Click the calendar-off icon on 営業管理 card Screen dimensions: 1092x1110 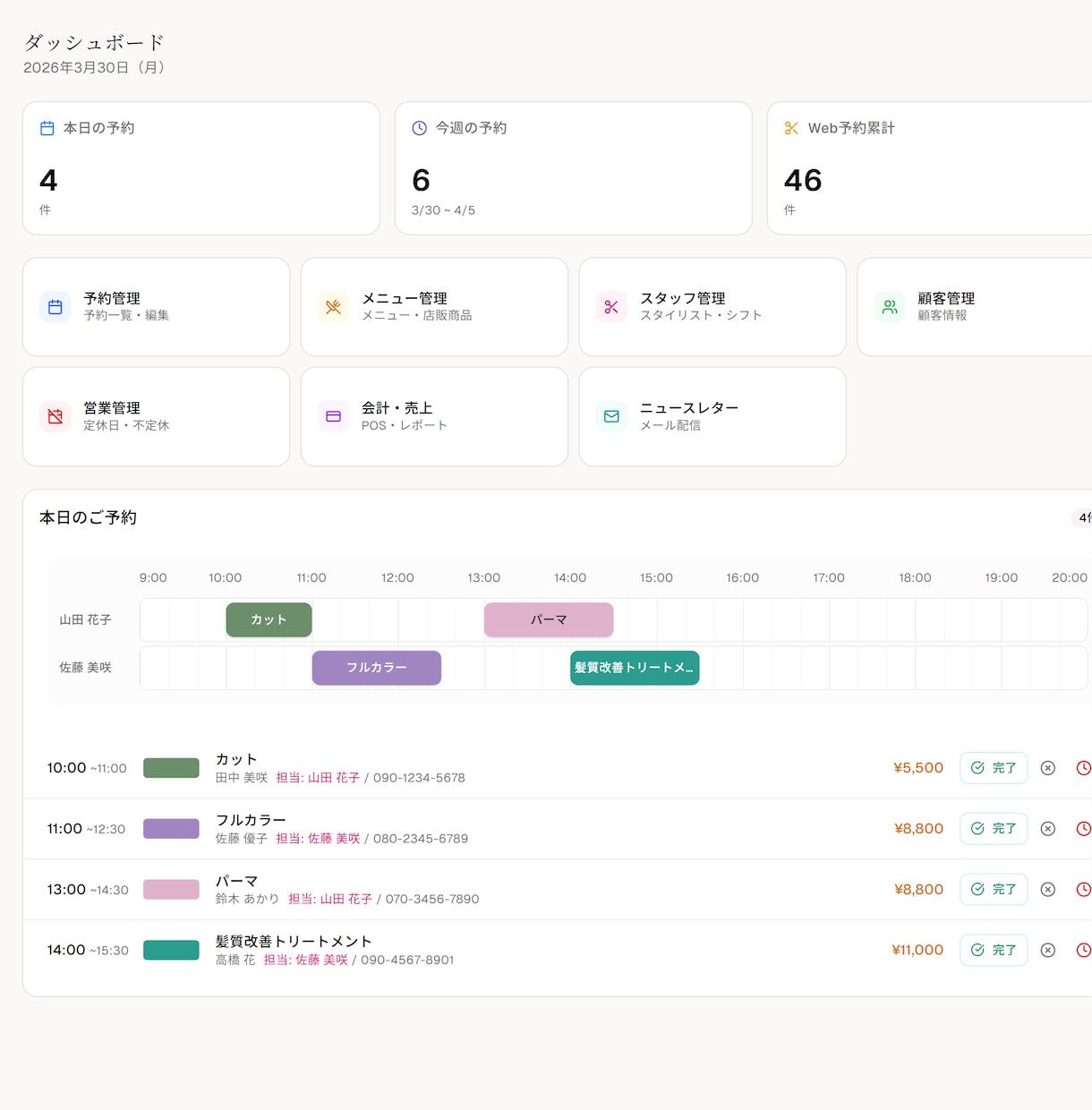coord(55,416)
